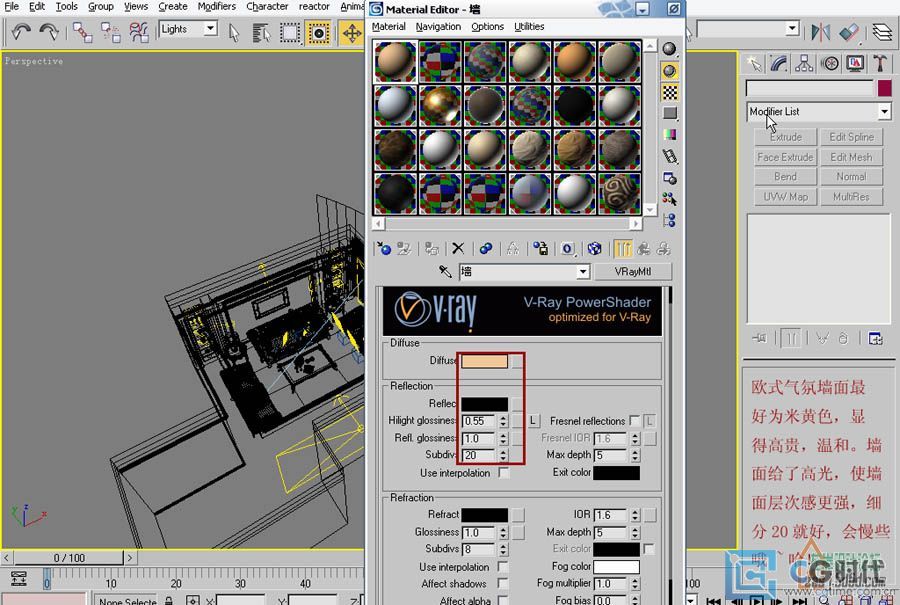Click Make Material Copy icon

point(486,249)
